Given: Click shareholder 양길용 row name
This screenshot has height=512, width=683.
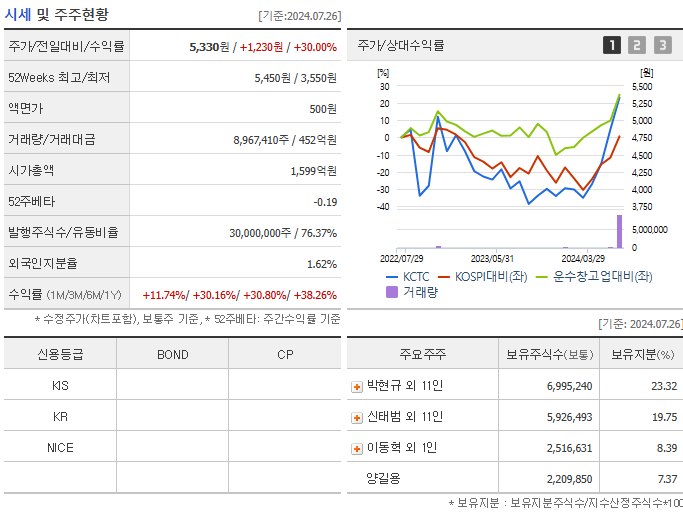Looking at the screenshot, I should coord(383,478).
